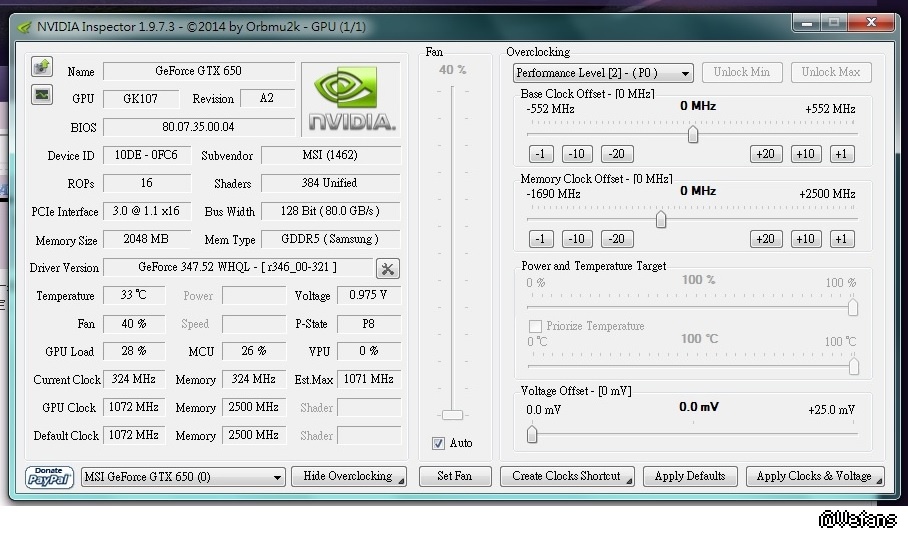Increase Memory Clock Offset by +10
This screenshot has width=908, height=540.
805,239
